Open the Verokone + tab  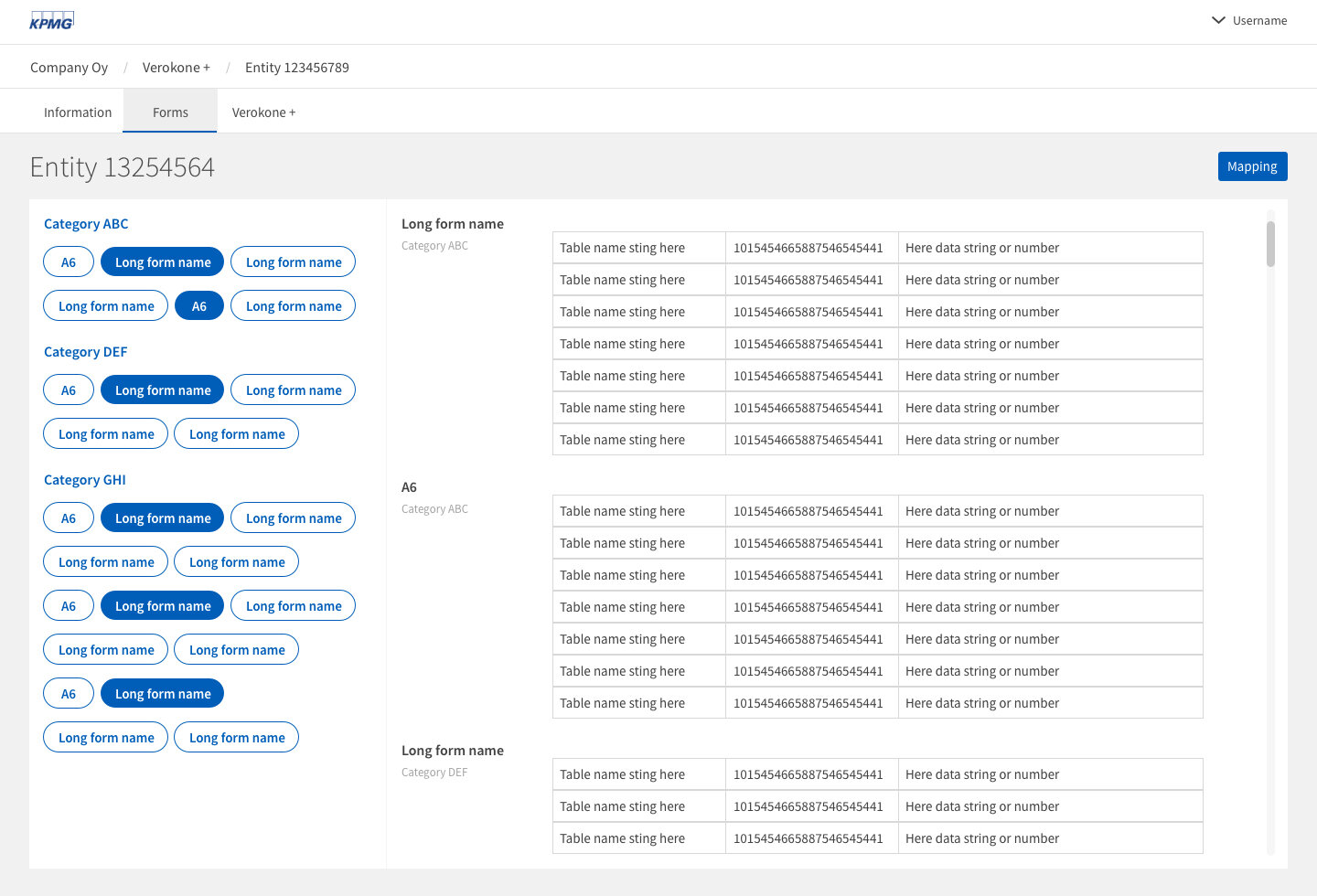pyautogui.click(x=263, y=112)
